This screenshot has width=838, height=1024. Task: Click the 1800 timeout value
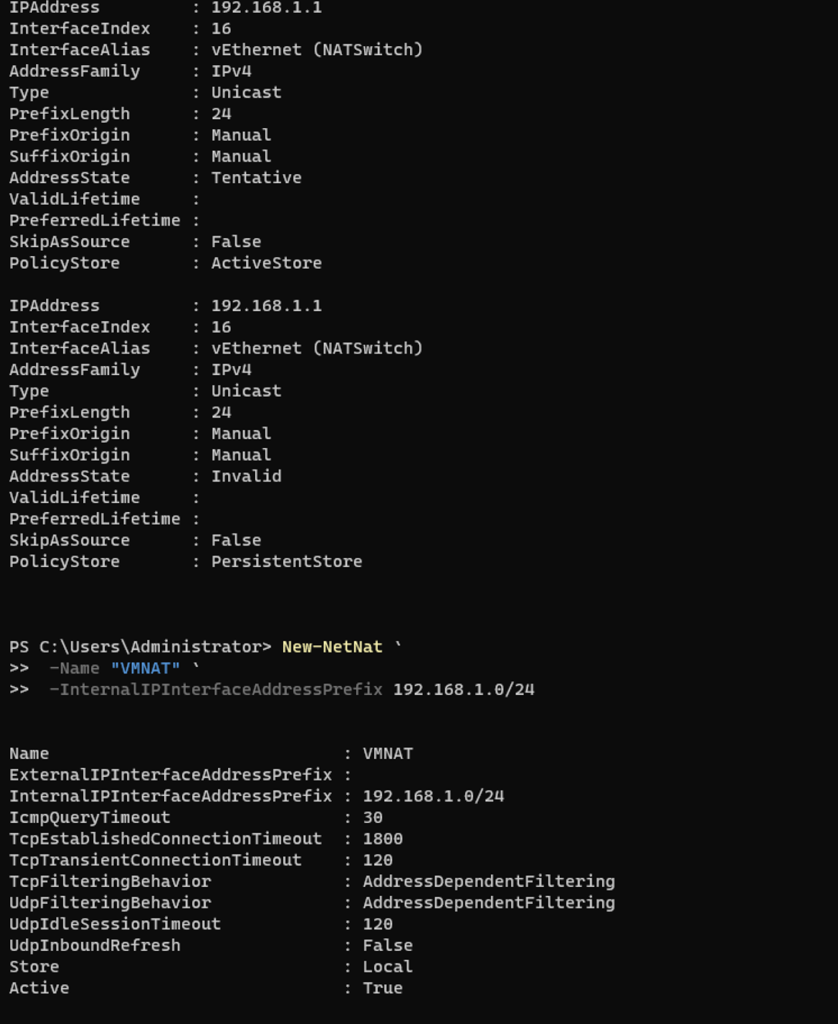(x=383, y=839)
